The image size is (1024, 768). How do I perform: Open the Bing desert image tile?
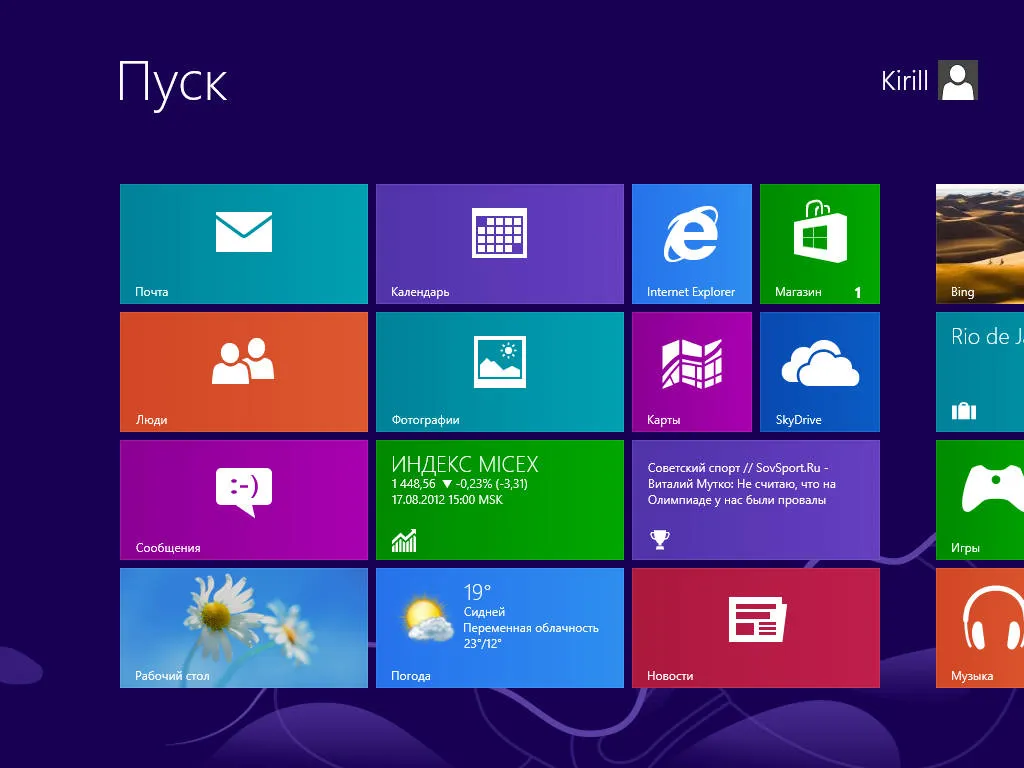tap(980, 244)
